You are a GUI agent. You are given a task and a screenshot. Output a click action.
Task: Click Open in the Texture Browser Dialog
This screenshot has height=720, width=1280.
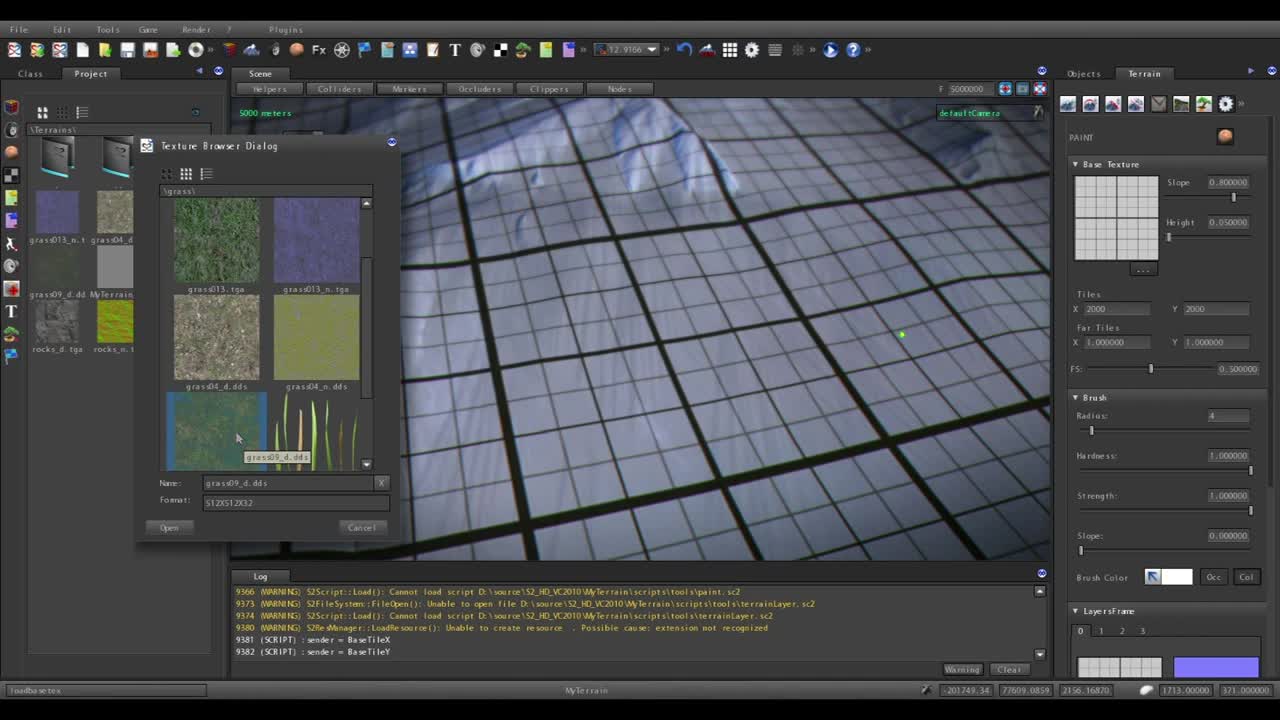click(169, 527)
